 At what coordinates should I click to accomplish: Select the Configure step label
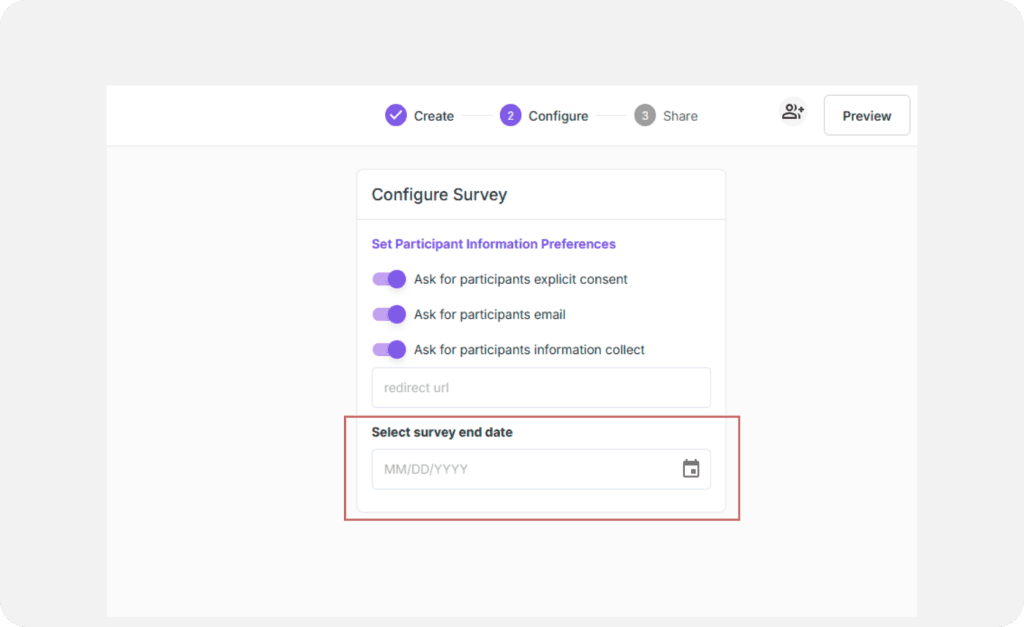(x=558, y=116)
